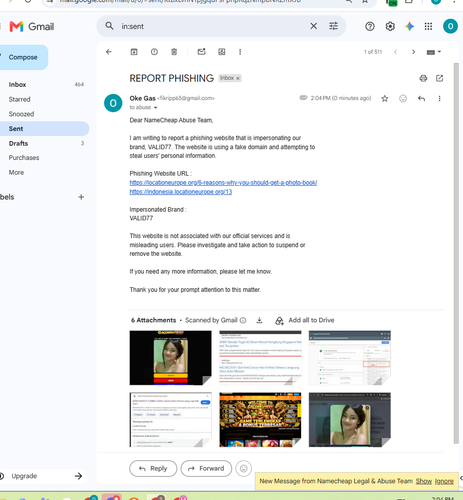Image resolution: width=463 pixels, height=500 pixels.
Task: Show search options filter icon
Action: pyautogui.click(x=333, y=26)
